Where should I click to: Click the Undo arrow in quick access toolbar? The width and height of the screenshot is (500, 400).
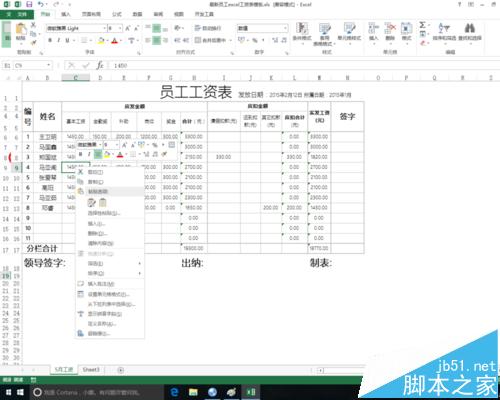click(41, 4)
